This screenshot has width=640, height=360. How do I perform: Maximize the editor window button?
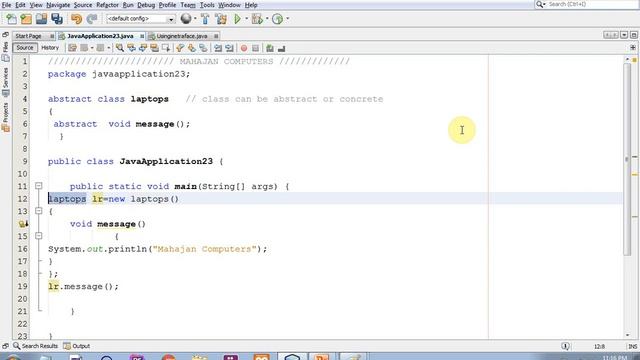click(633, 35)
